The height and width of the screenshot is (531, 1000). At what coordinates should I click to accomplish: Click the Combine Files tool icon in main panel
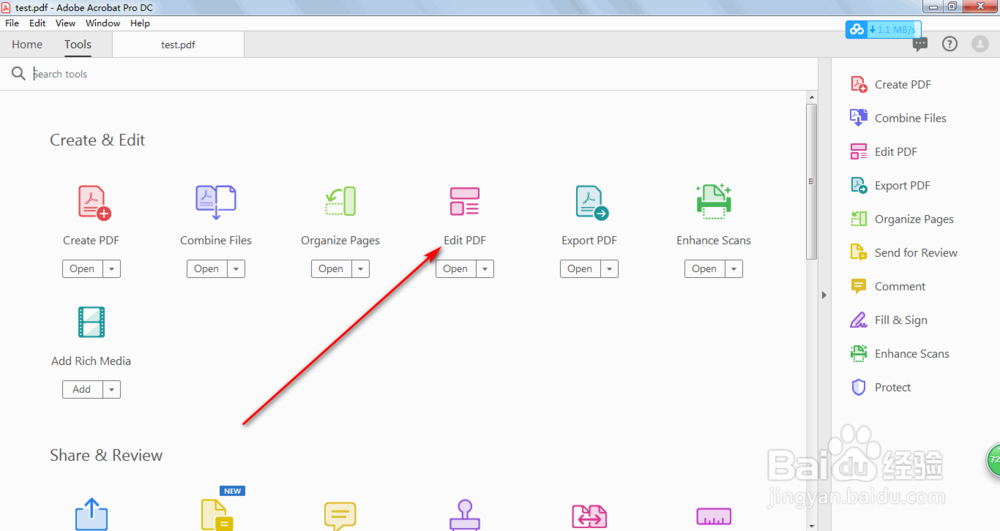tap(216, 202)
